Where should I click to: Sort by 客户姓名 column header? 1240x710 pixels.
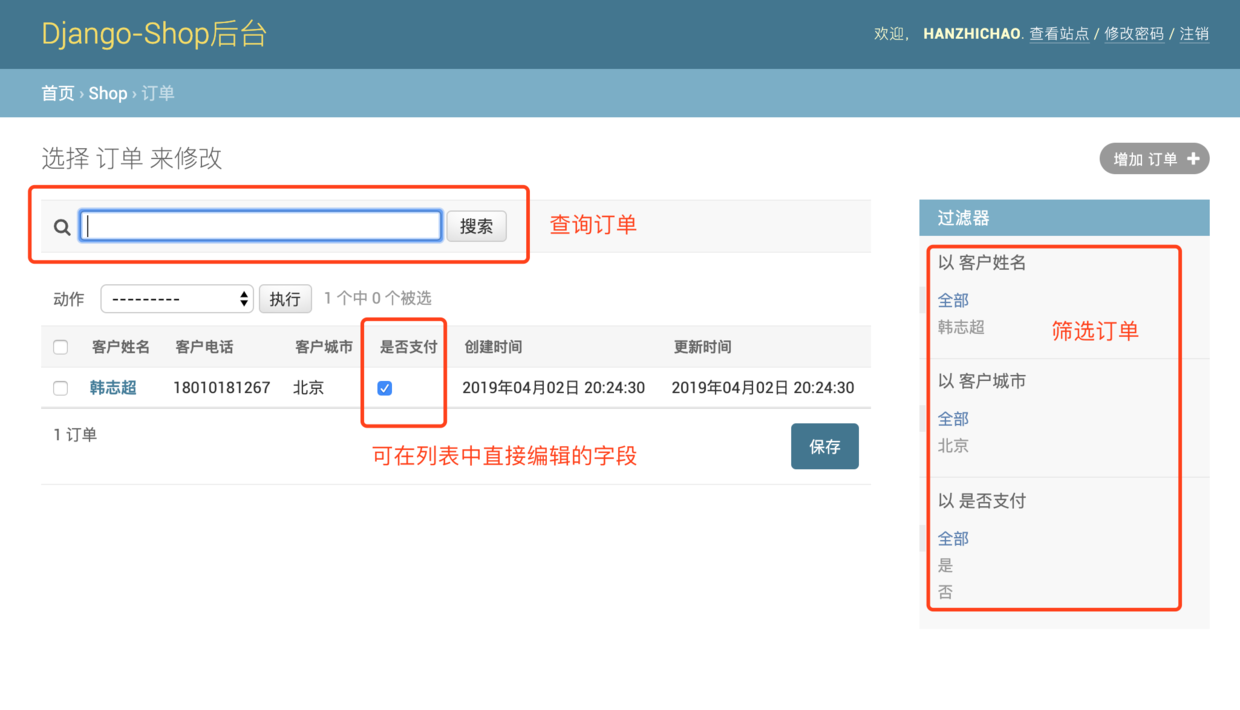[x=121, y=347]
